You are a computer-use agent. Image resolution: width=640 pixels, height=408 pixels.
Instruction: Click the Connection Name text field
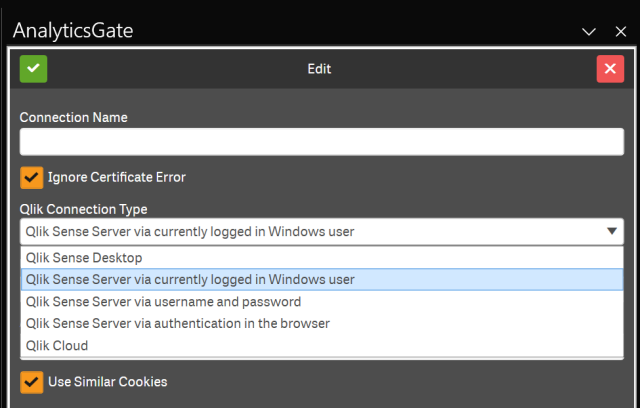(x=321, y=142)
